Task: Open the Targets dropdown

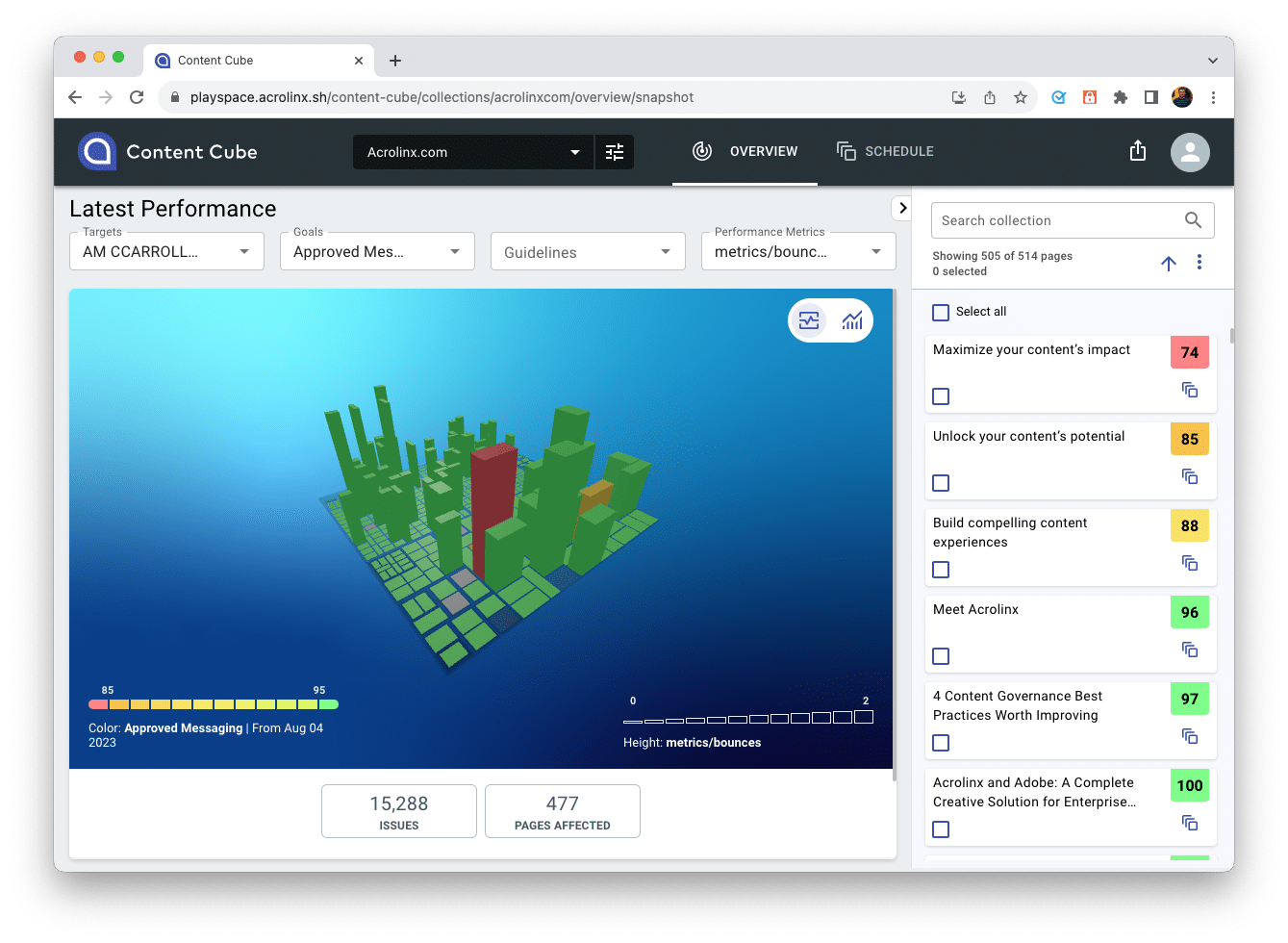Action: [x=166, y=251]
